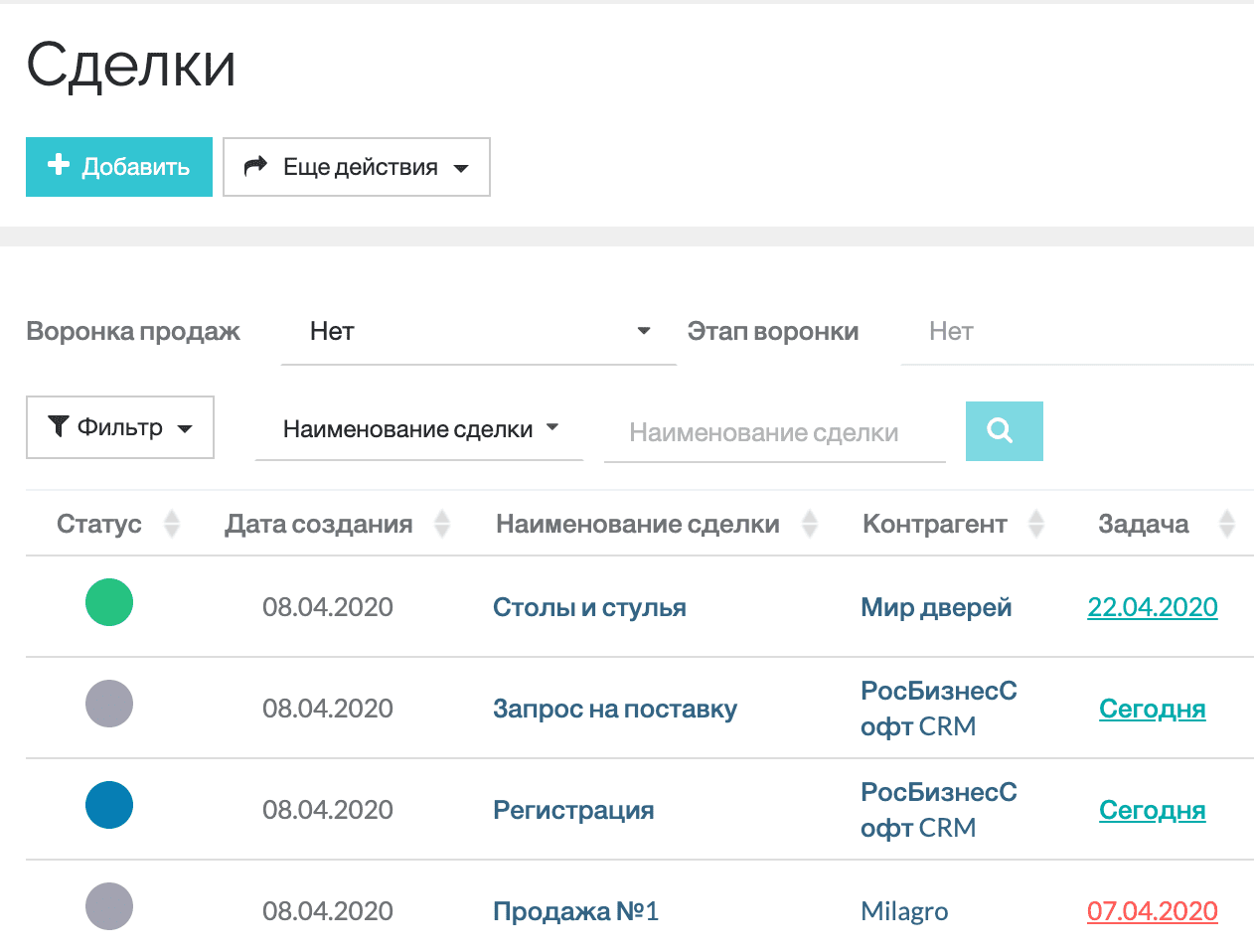Expand the Фильтр dropdown
1254x952 pixels.
(x=185, y=428)
